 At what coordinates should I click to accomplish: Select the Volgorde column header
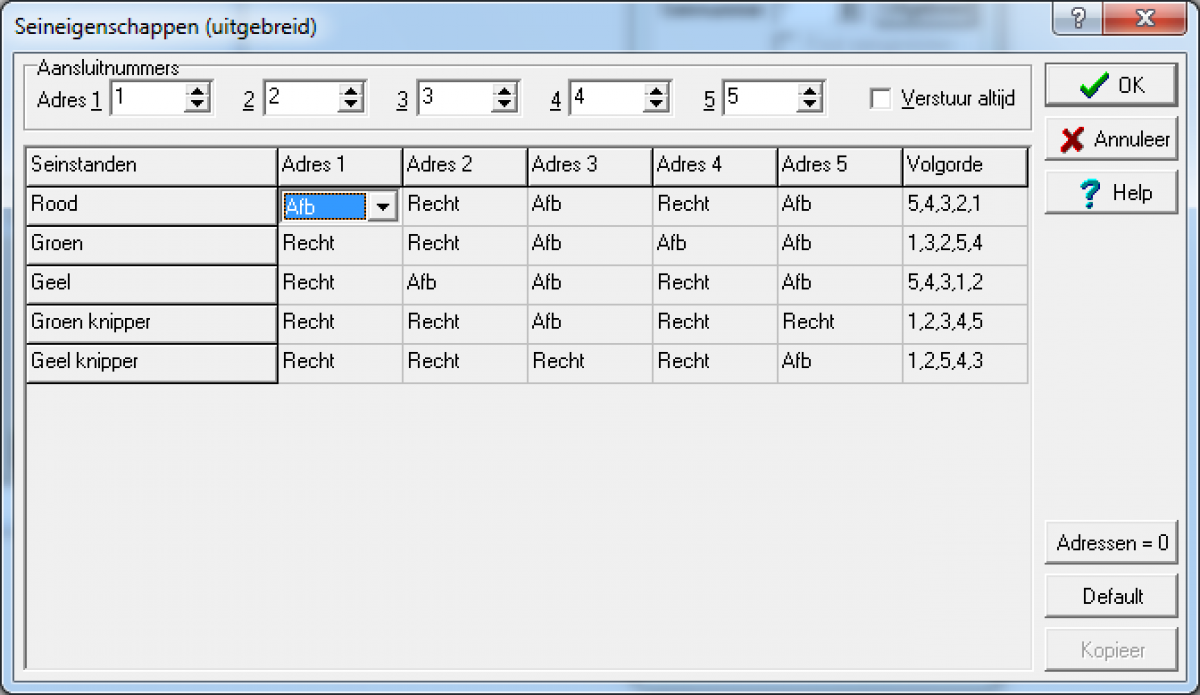[965, 166]
